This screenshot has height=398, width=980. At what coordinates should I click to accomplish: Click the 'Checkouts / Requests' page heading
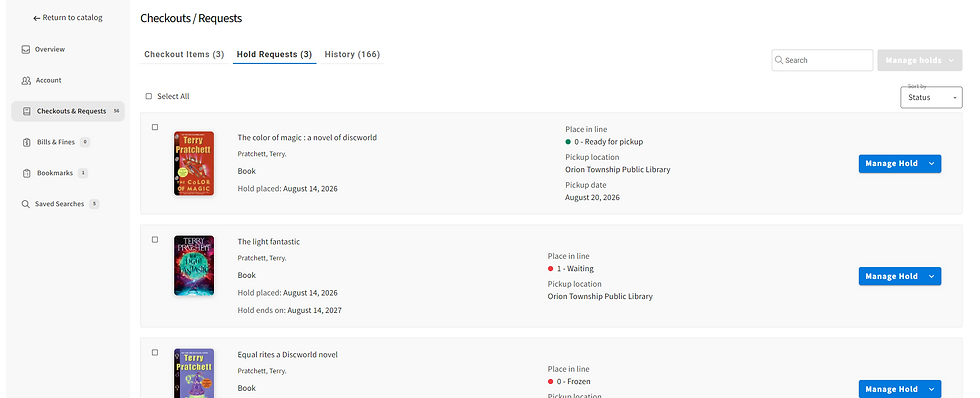tap(191, 18)
